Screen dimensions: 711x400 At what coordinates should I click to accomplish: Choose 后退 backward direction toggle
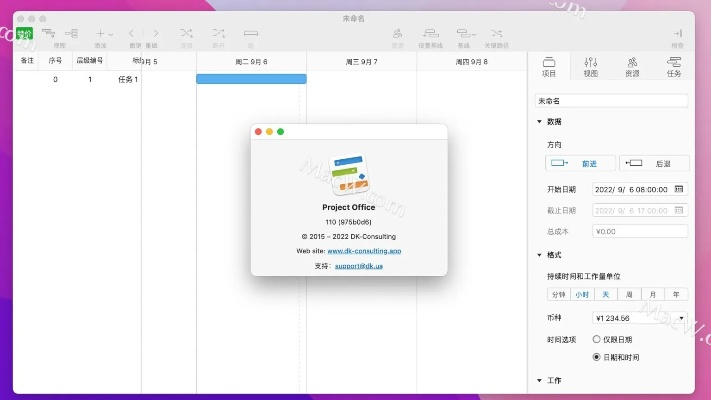(654, 163)
